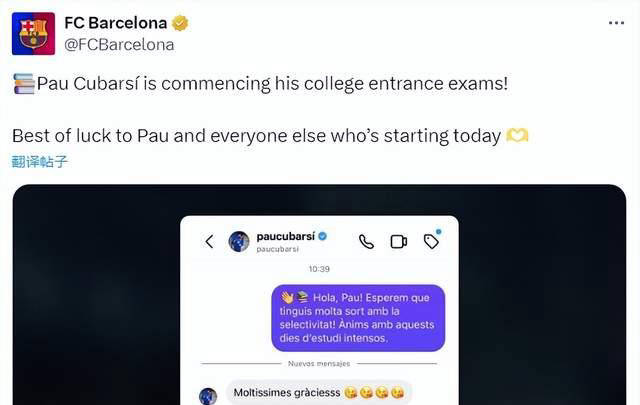Click the gold verified badge

[180, 23]
